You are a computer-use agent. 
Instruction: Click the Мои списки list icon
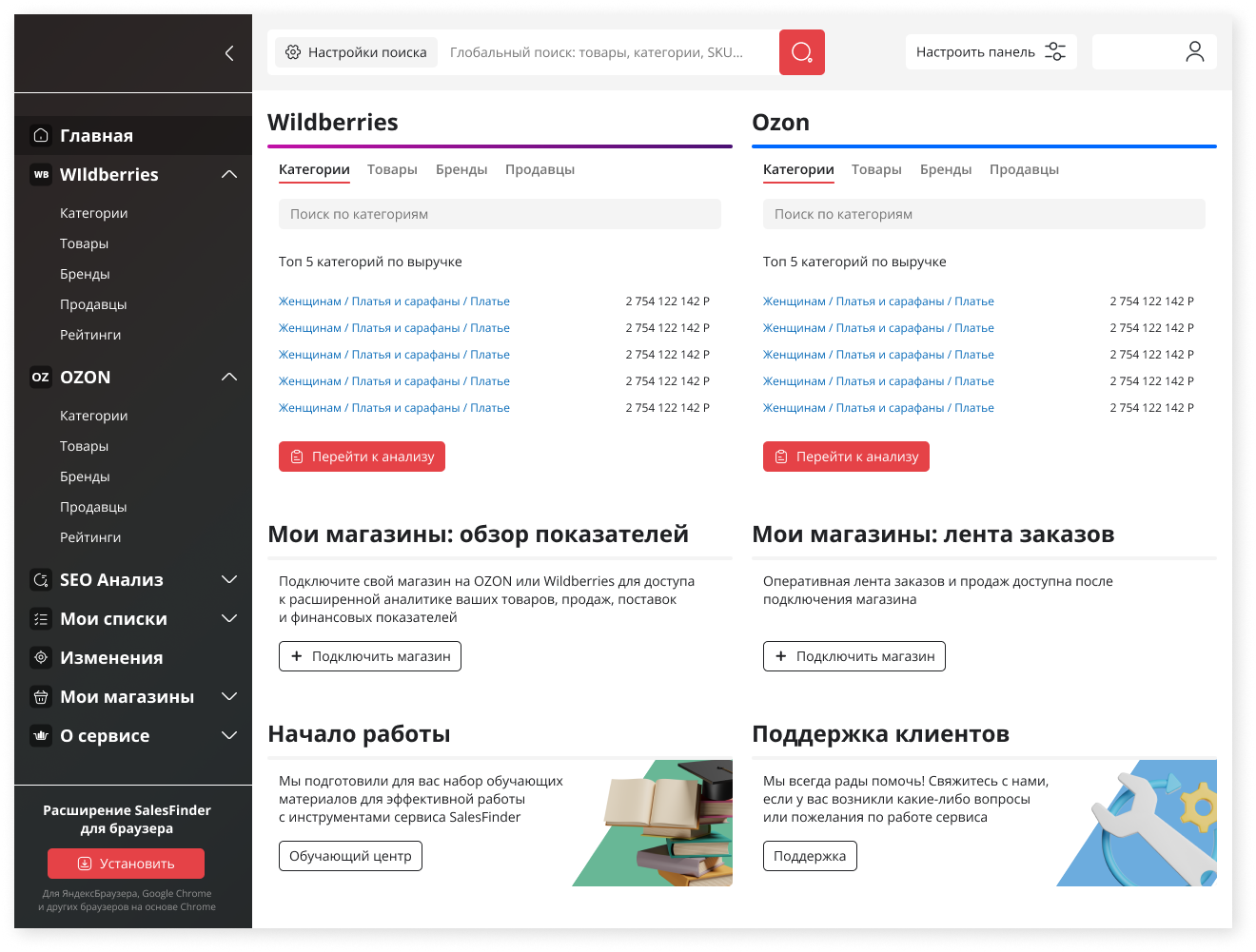tap(41, 618)
